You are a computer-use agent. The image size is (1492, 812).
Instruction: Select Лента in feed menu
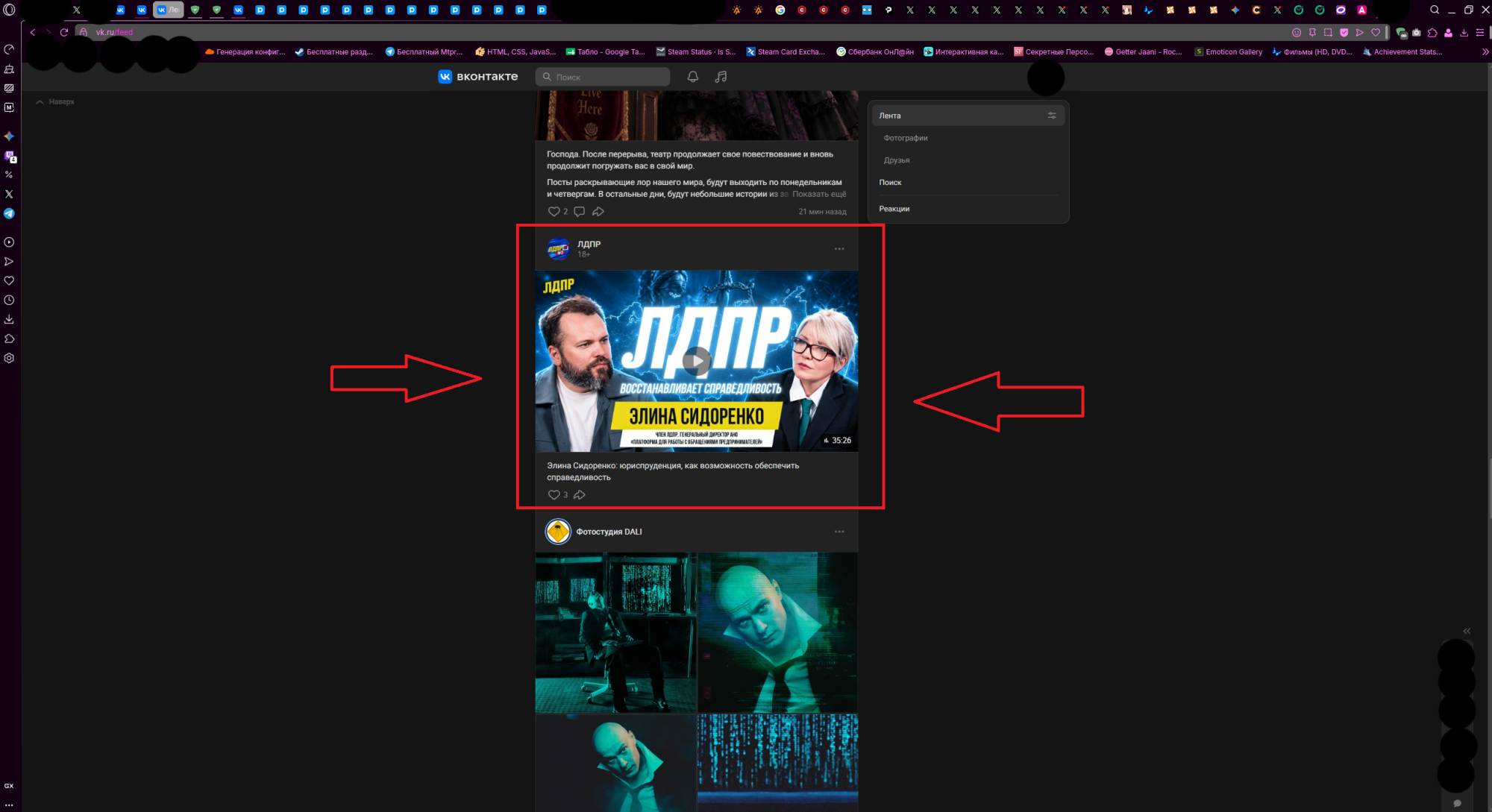point(968,116)
